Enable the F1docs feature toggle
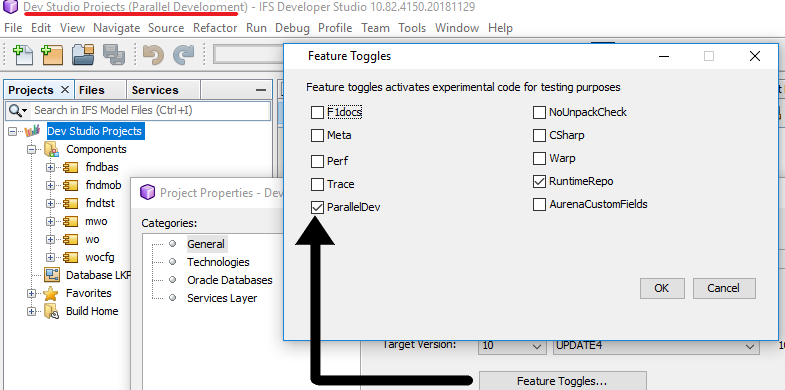 pyautogui.click(x=317, y=113)
